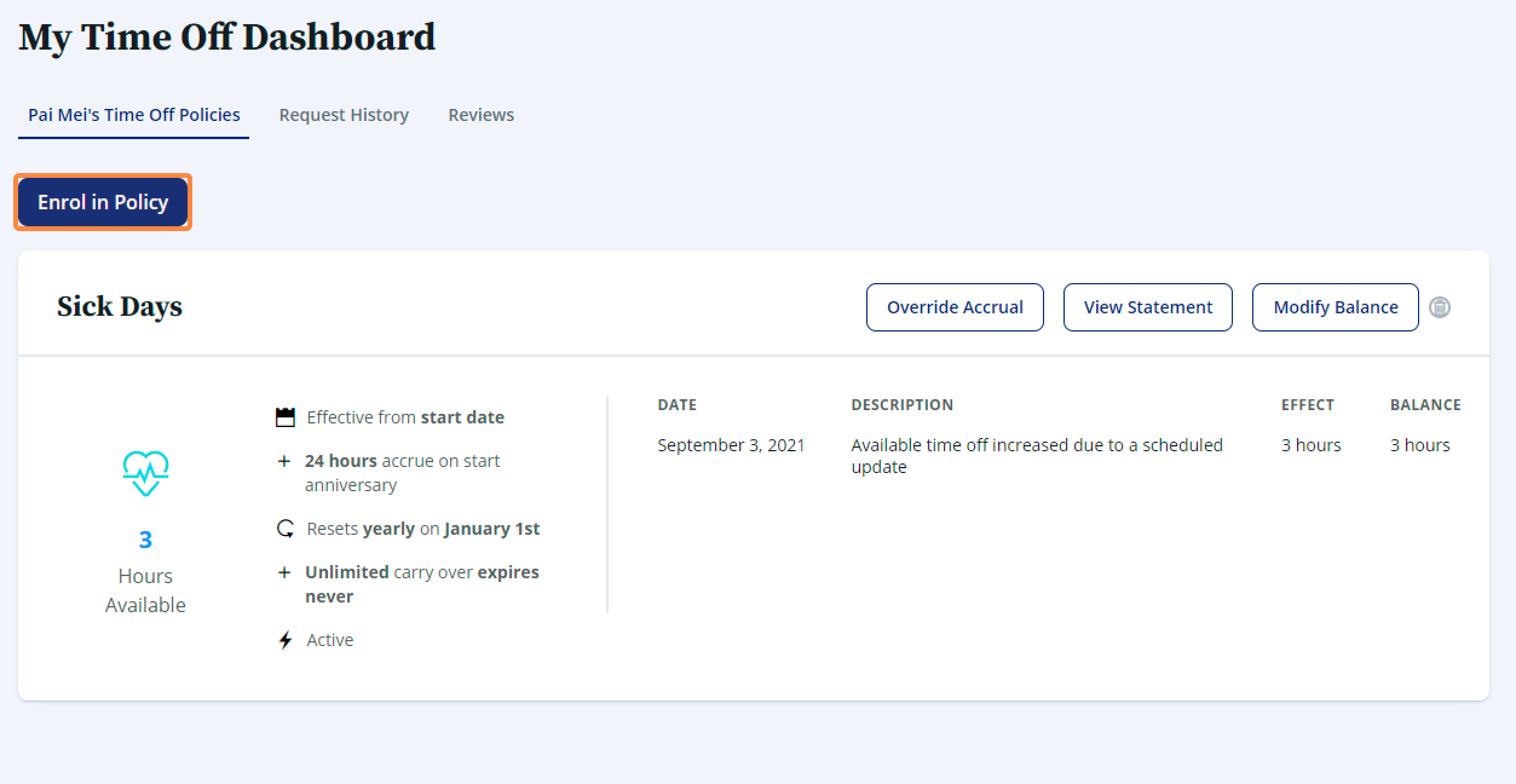This screenshot has width=1516, height=784.
Task: Click the DATE column header
Action: click(677, 405)
